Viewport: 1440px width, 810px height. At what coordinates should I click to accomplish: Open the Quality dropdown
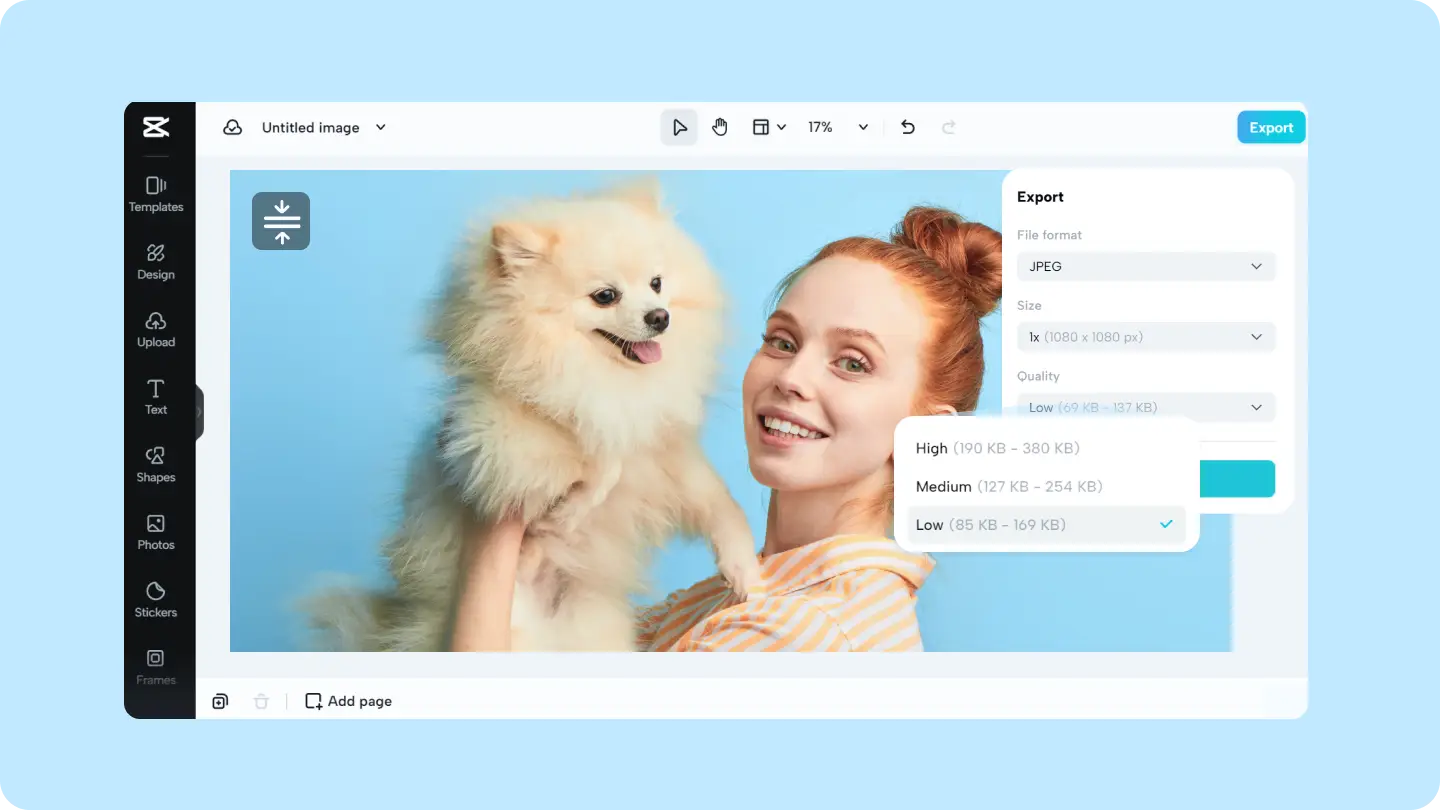(1146, 407)
